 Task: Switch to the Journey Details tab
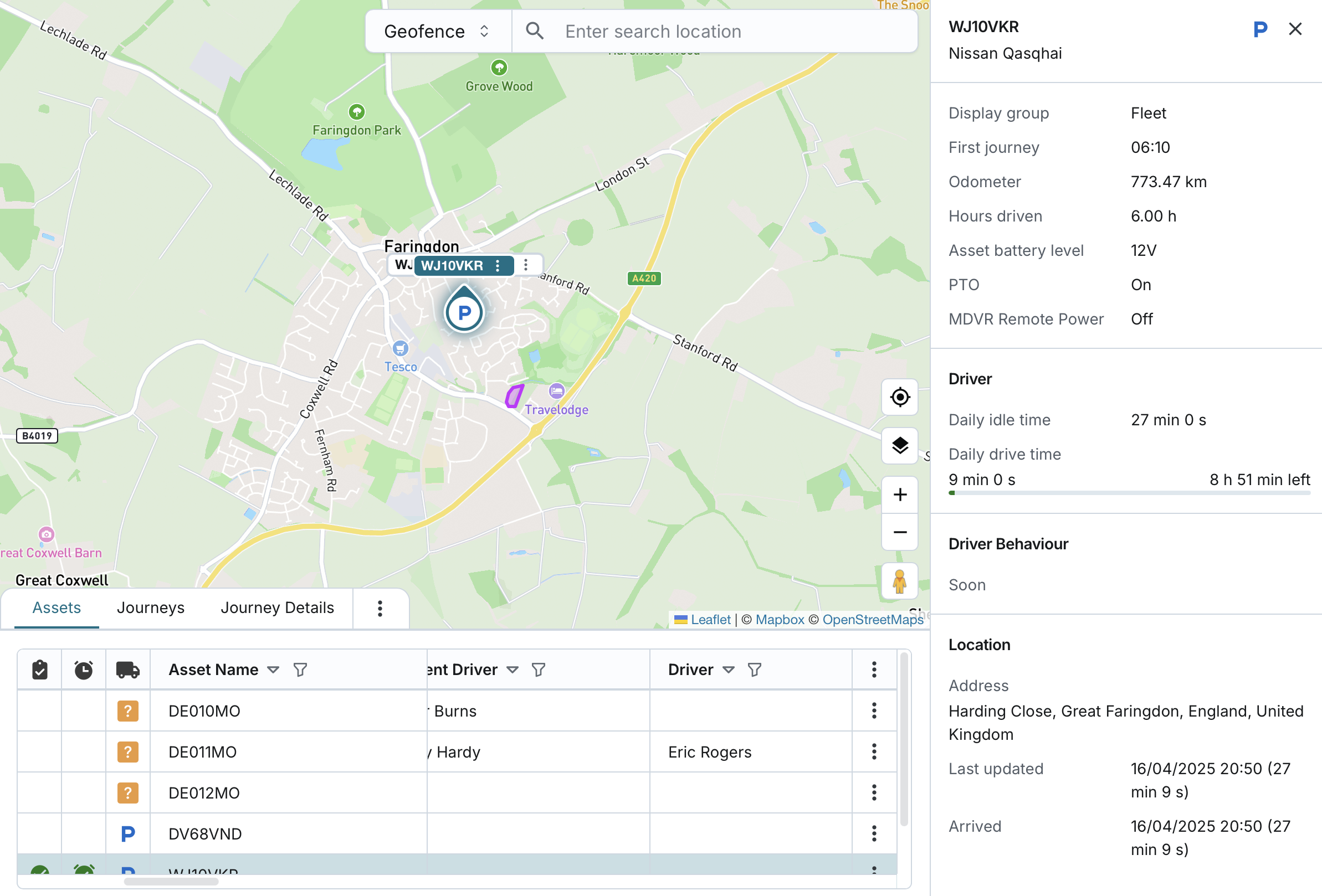tap(277, 607)
